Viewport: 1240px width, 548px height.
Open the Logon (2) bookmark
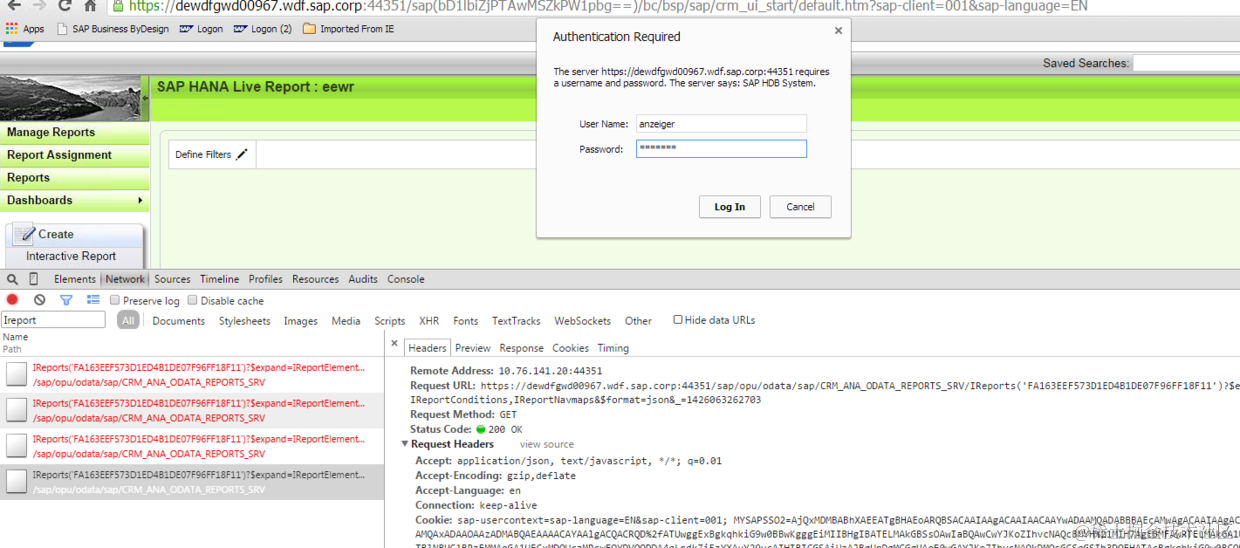[263, 29]
